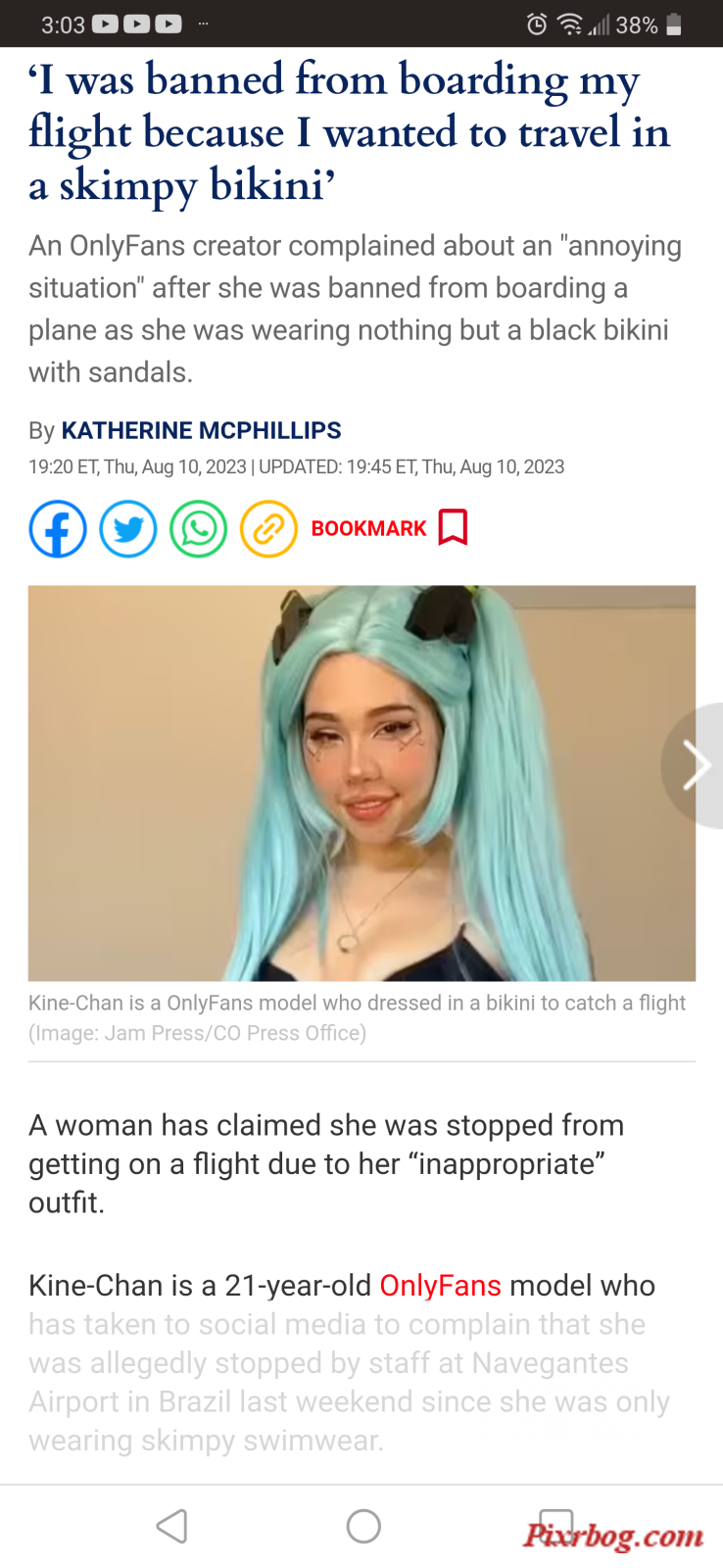This screenshot has height=1568, width=723.
Task: Tap the Wi-Fi status icon
Action: [x=569, y=24]
